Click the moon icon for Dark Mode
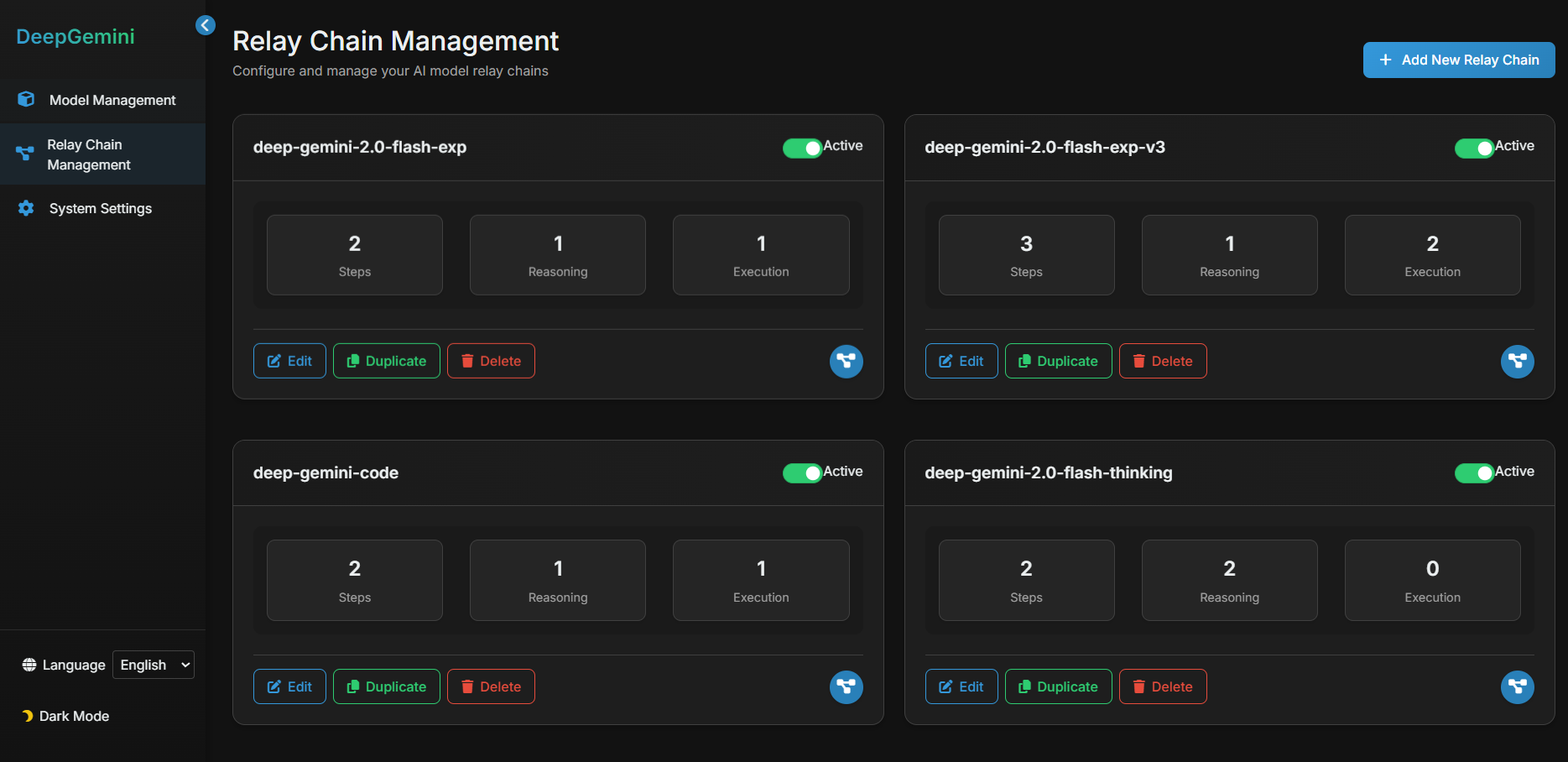The width and height of the screenshot is (1568, 762). click(28, 716)
